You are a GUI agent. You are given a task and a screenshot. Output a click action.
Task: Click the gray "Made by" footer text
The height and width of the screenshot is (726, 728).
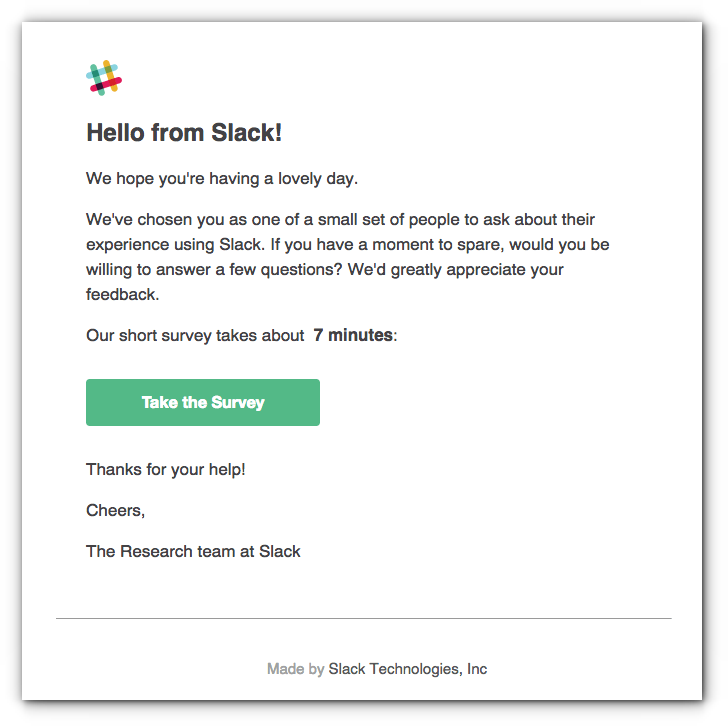point(295,669)
